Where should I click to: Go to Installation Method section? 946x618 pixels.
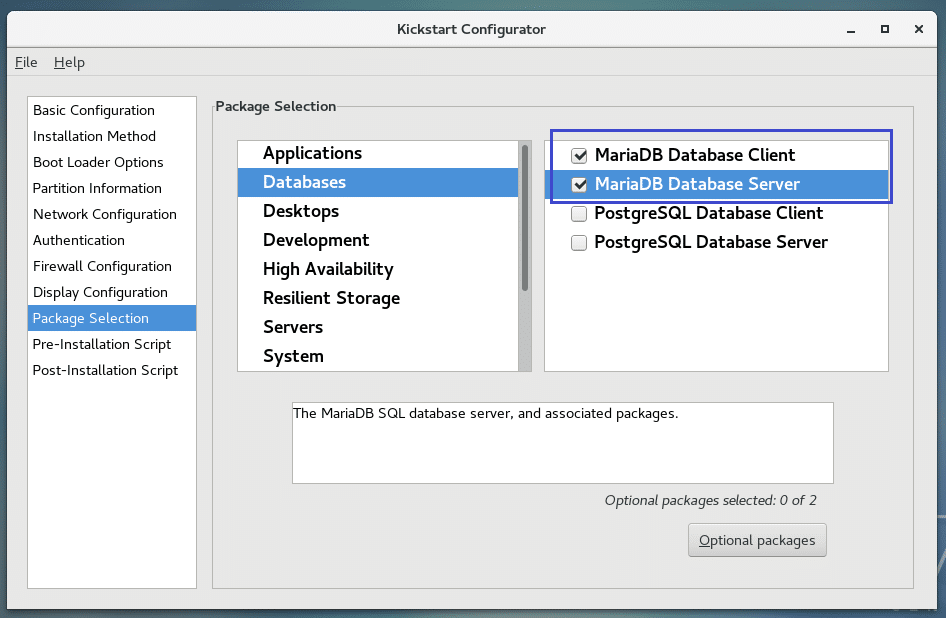(94, 136)
